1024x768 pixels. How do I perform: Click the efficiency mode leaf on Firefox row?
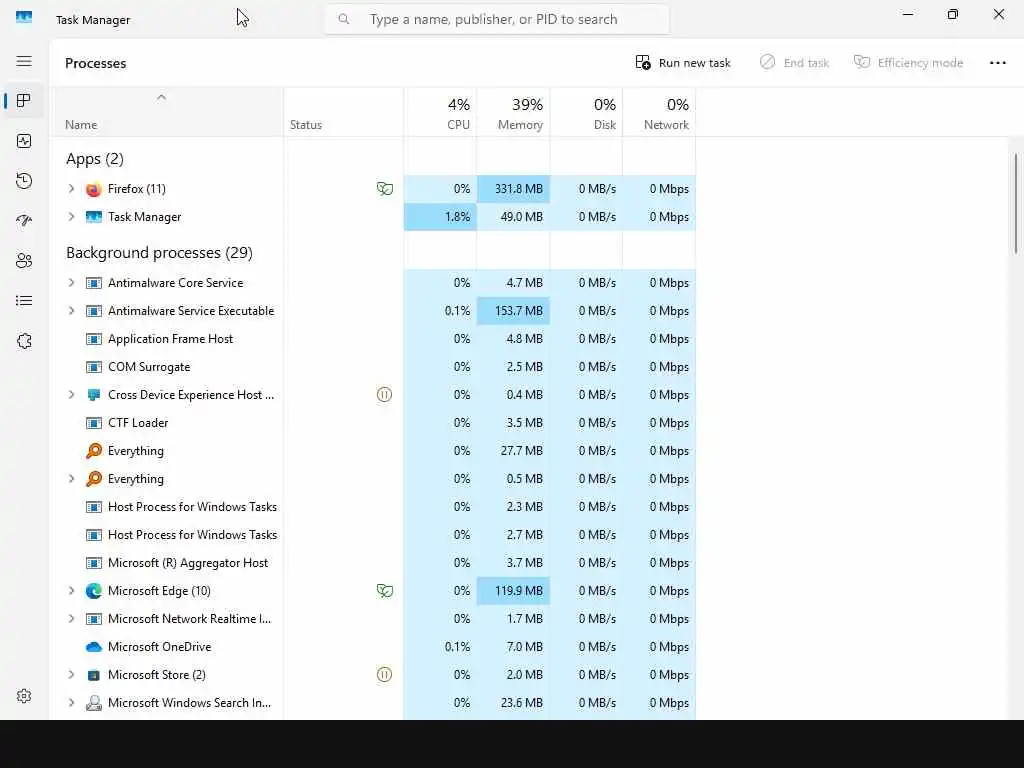coord(385,189)
